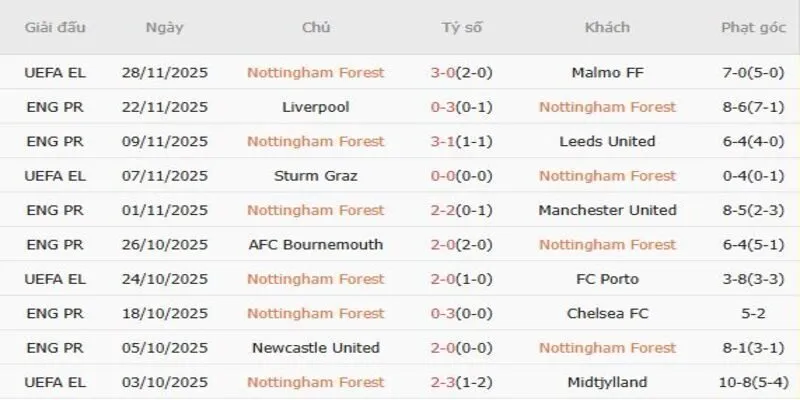This screenshot has width=800, height=400.
Task: Select the 28/11/2025 match date
Action: pos(164,72)
